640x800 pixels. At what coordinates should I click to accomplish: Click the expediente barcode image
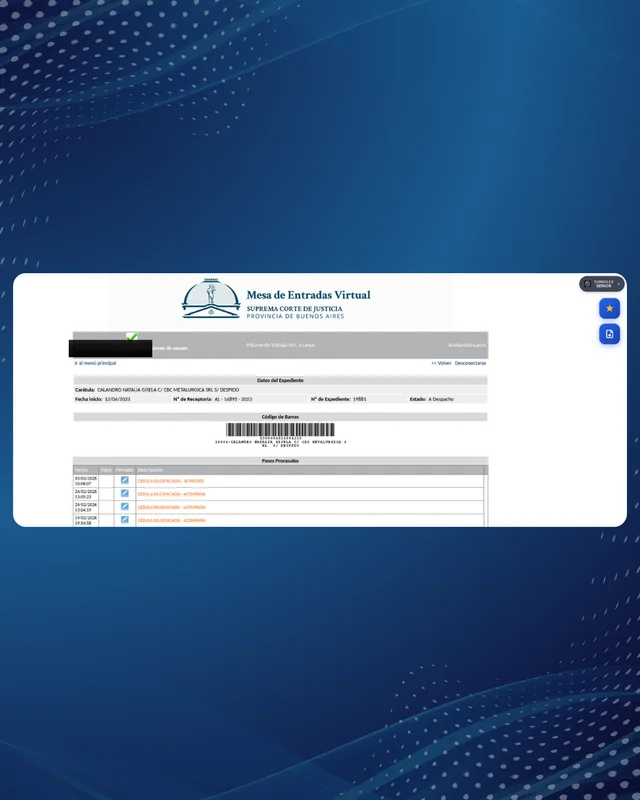(x=280, y=430)
